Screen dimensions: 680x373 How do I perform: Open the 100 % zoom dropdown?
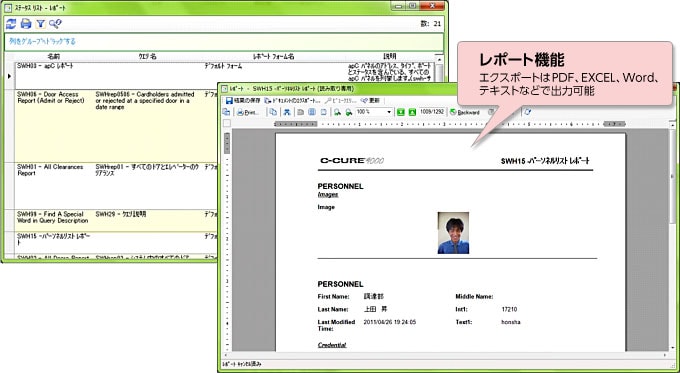point(374,112)
